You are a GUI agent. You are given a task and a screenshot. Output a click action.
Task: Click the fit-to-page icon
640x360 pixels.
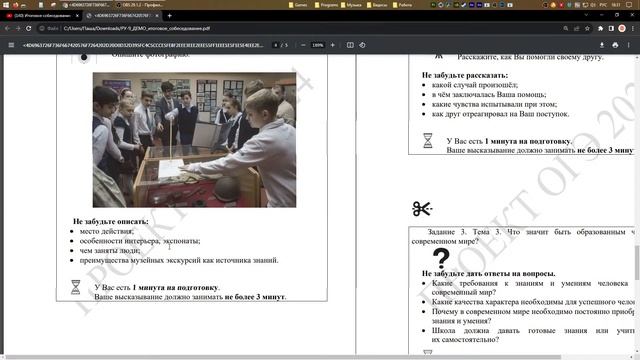click(350, 45)
